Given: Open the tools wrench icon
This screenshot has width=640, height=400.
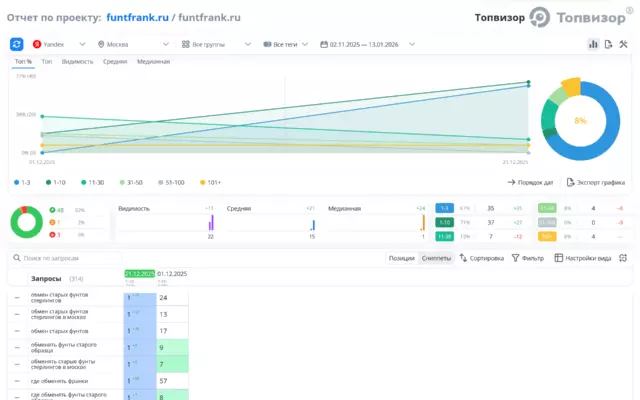Looking at the screenshot, I should 623,44.
